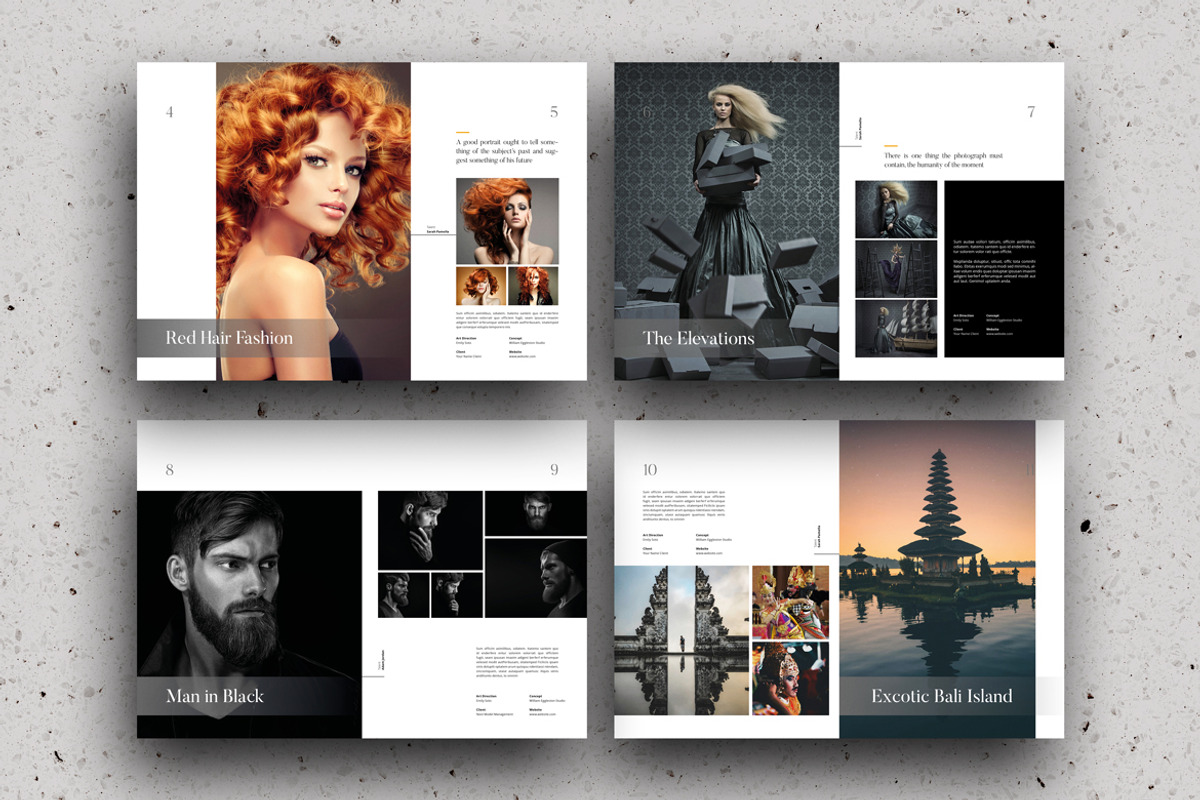
Task: Click page number 4
Action: pos(170,112)
